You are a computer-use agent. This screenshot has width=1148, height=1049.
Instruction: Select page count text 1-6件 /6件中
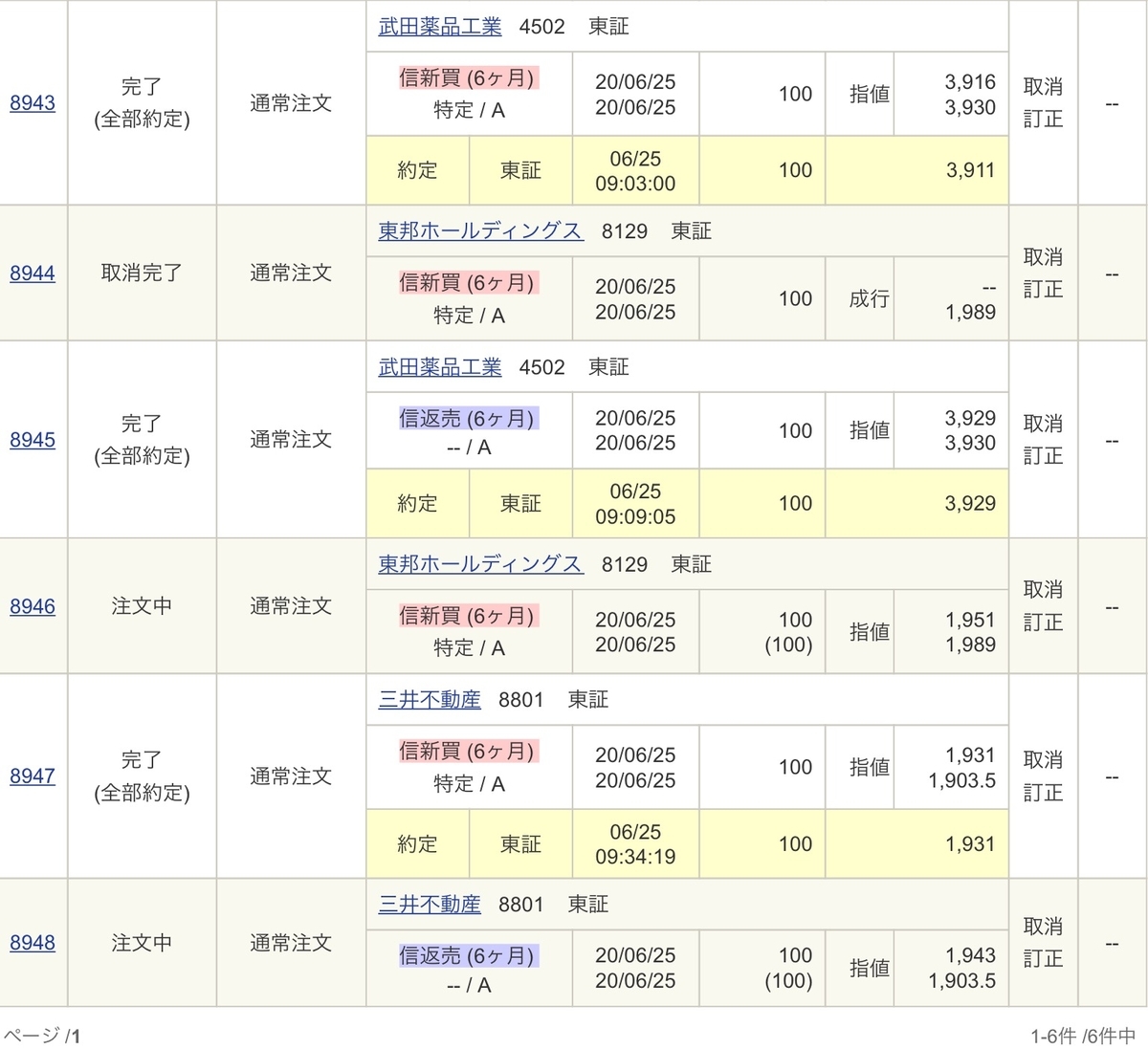[1083, 1036]
